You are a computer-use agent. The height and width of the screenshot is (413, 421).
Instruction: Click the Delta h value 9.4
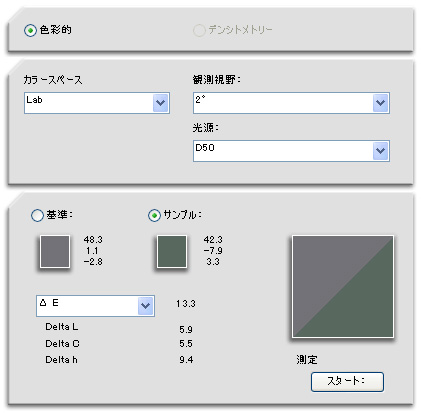pyautogui.click(x=186, y=360)
